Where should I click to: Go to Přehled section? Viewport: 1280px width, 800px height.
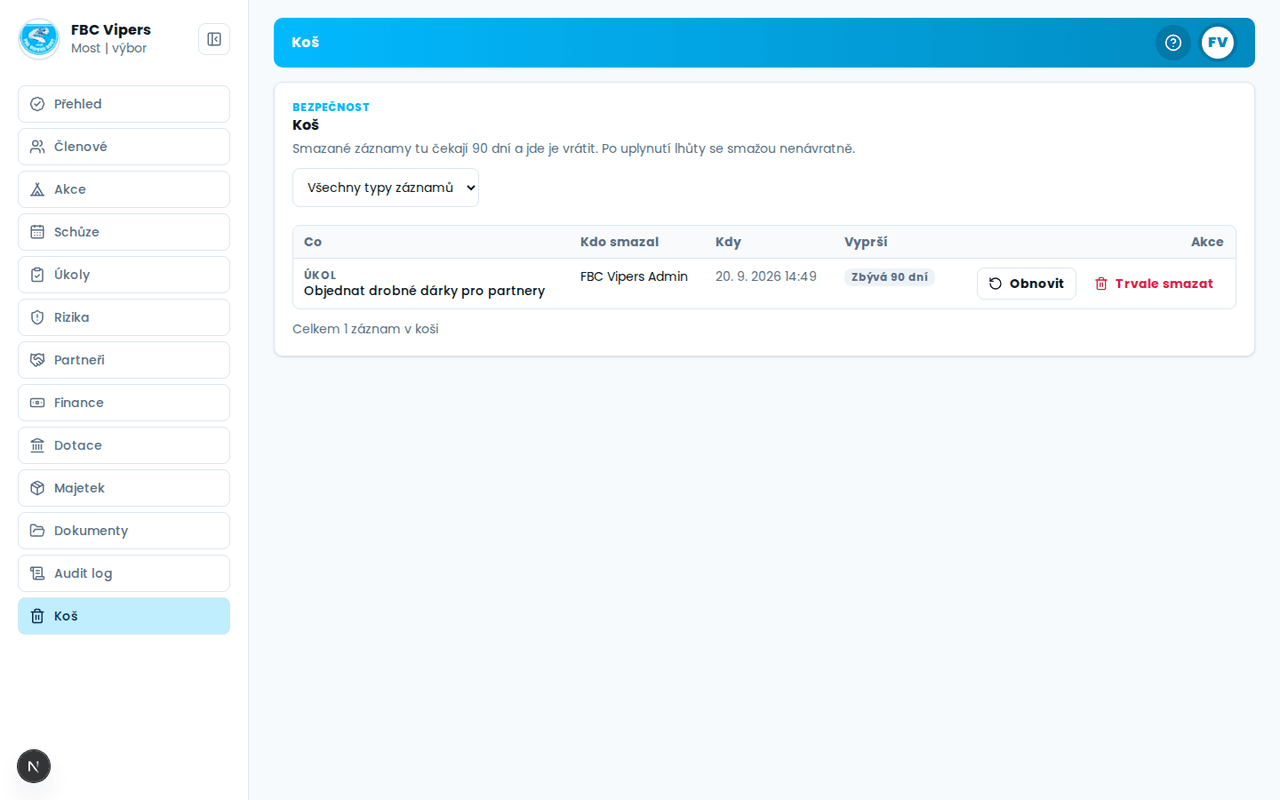(124, 104)
